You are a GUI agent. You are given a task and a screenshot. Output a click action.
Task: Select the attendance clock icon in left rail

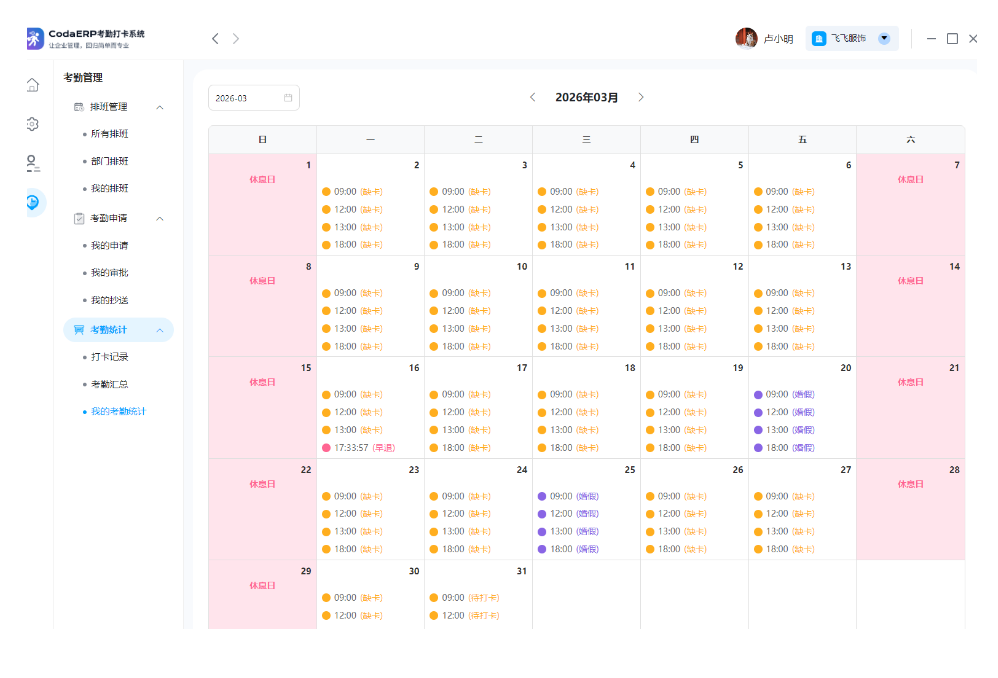coord(33,203)
